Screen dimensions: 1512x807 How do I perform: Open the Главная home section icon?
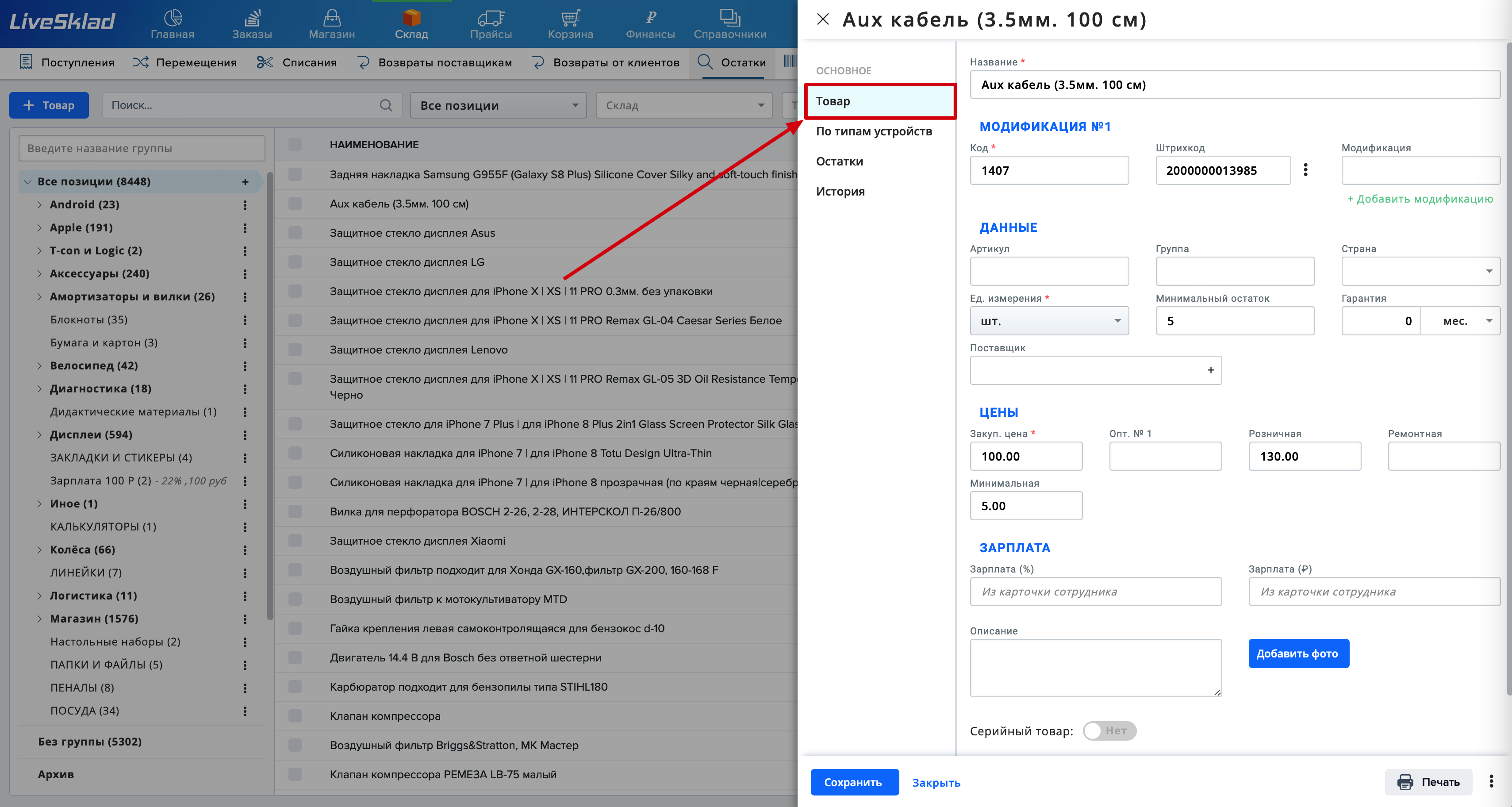pos(172,24)
